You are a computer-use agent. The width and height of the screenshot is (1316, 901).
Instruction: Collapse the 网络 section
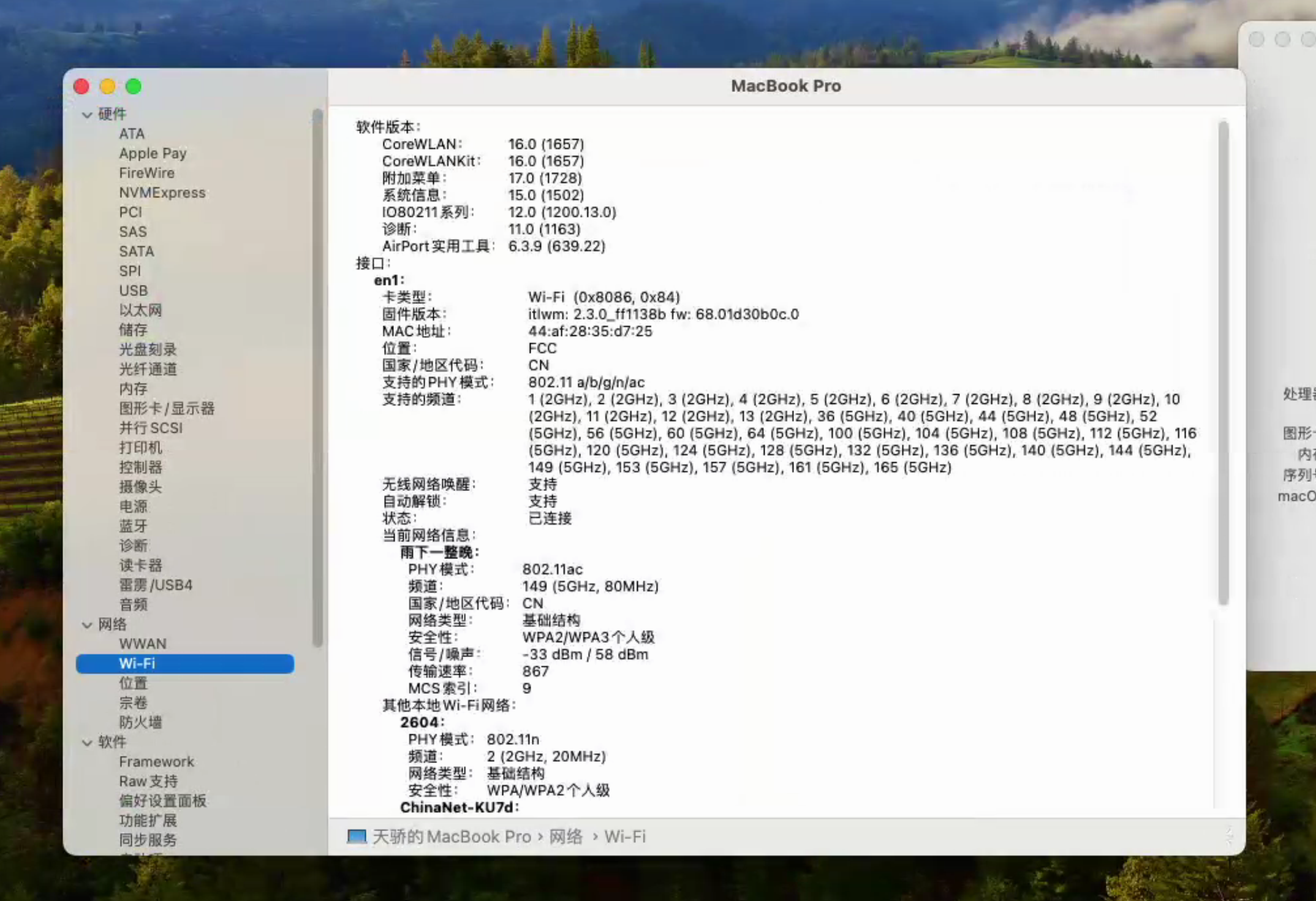(87, 625)
